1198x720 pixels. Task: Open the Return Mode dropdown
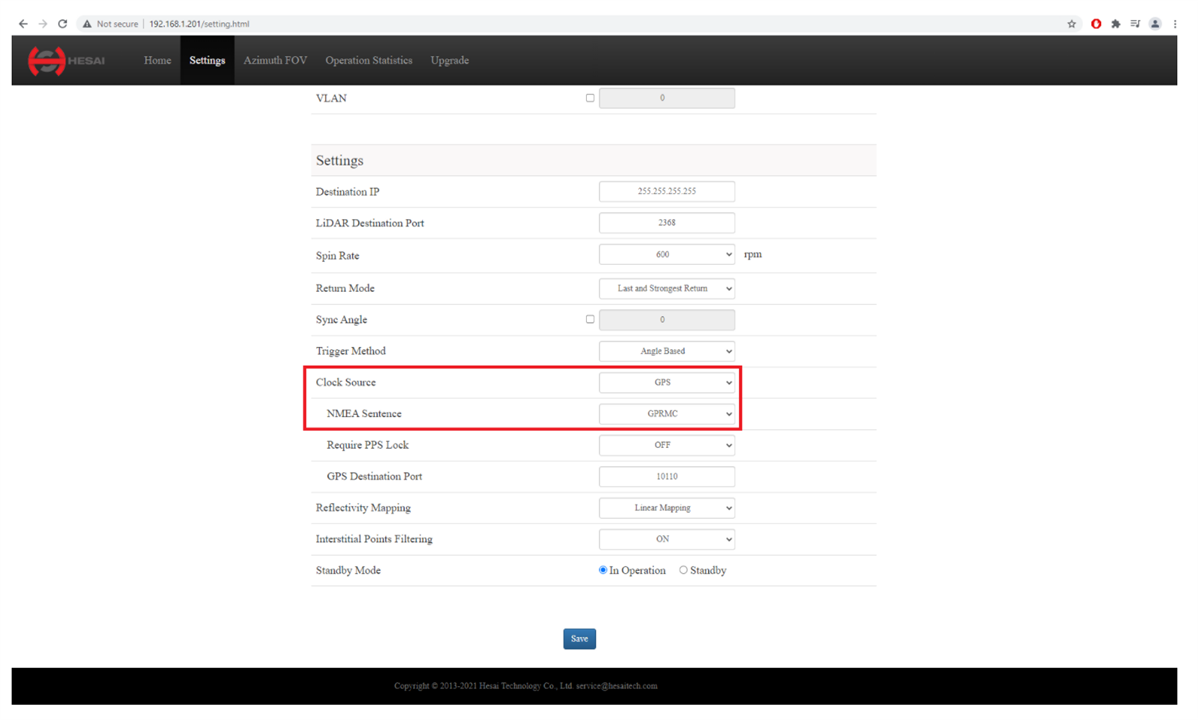coord(666,288)
